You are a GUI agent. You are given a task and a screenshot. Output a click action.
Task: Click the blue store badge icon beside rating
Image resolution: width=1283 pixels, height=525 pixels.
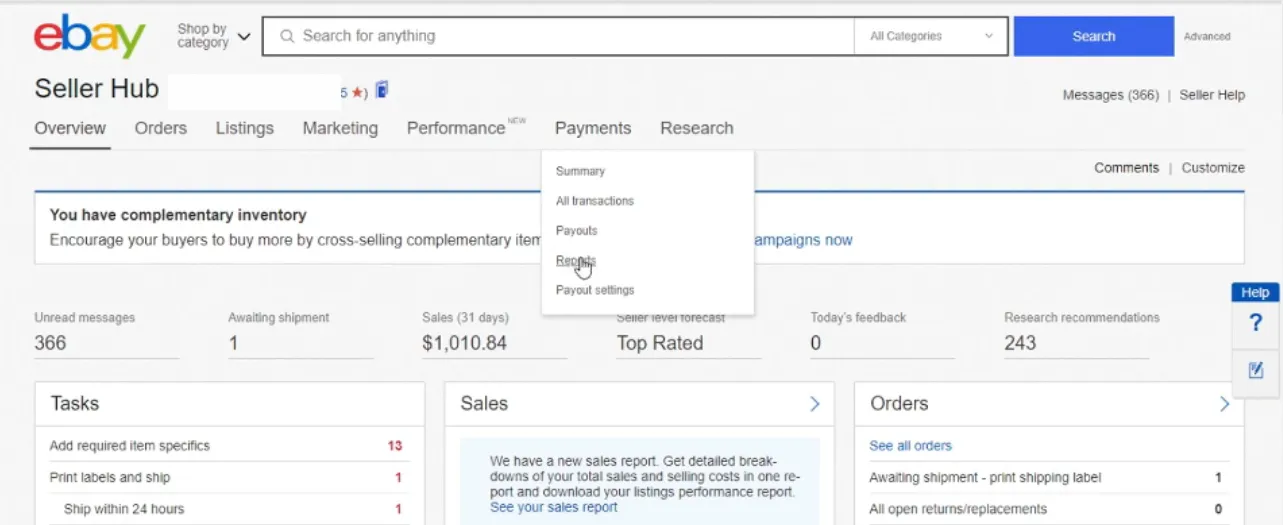(382, 91)
